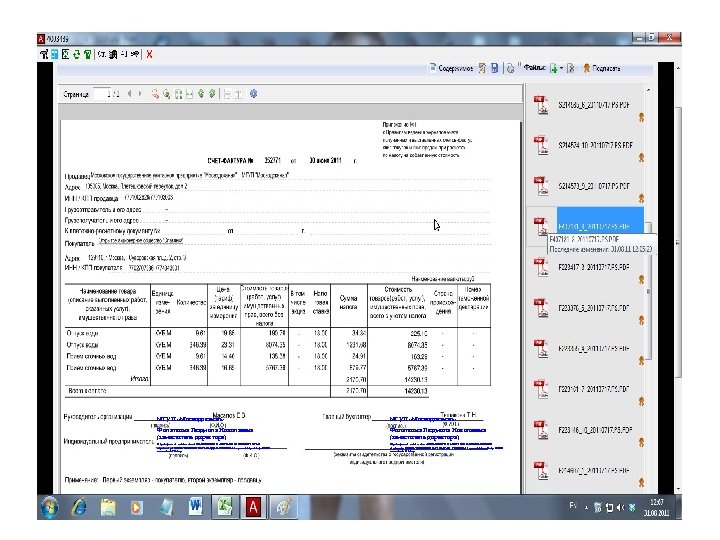Click the green lock icon in top toolbar
Screen dimensions: 720x540
click(x=87, y=54)
